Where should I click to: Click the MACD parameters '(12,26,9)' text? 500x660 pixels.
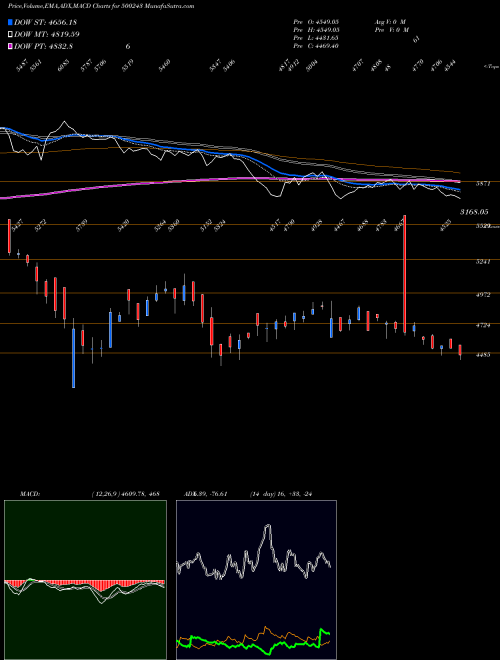[106, 494]
